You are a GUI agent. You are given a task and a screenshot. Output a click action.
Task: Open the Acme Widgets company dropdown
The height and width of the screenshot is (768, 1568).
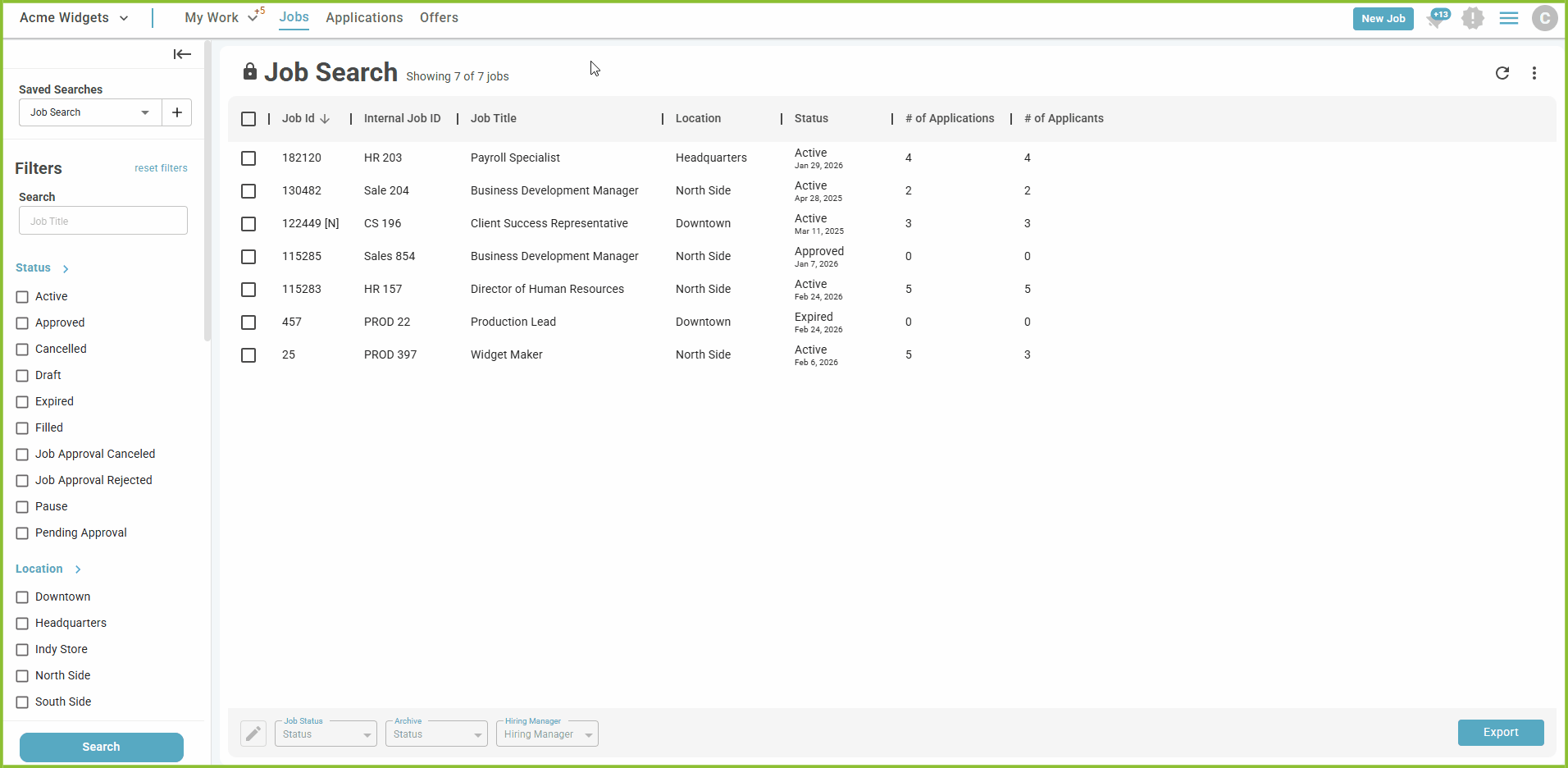74,18
